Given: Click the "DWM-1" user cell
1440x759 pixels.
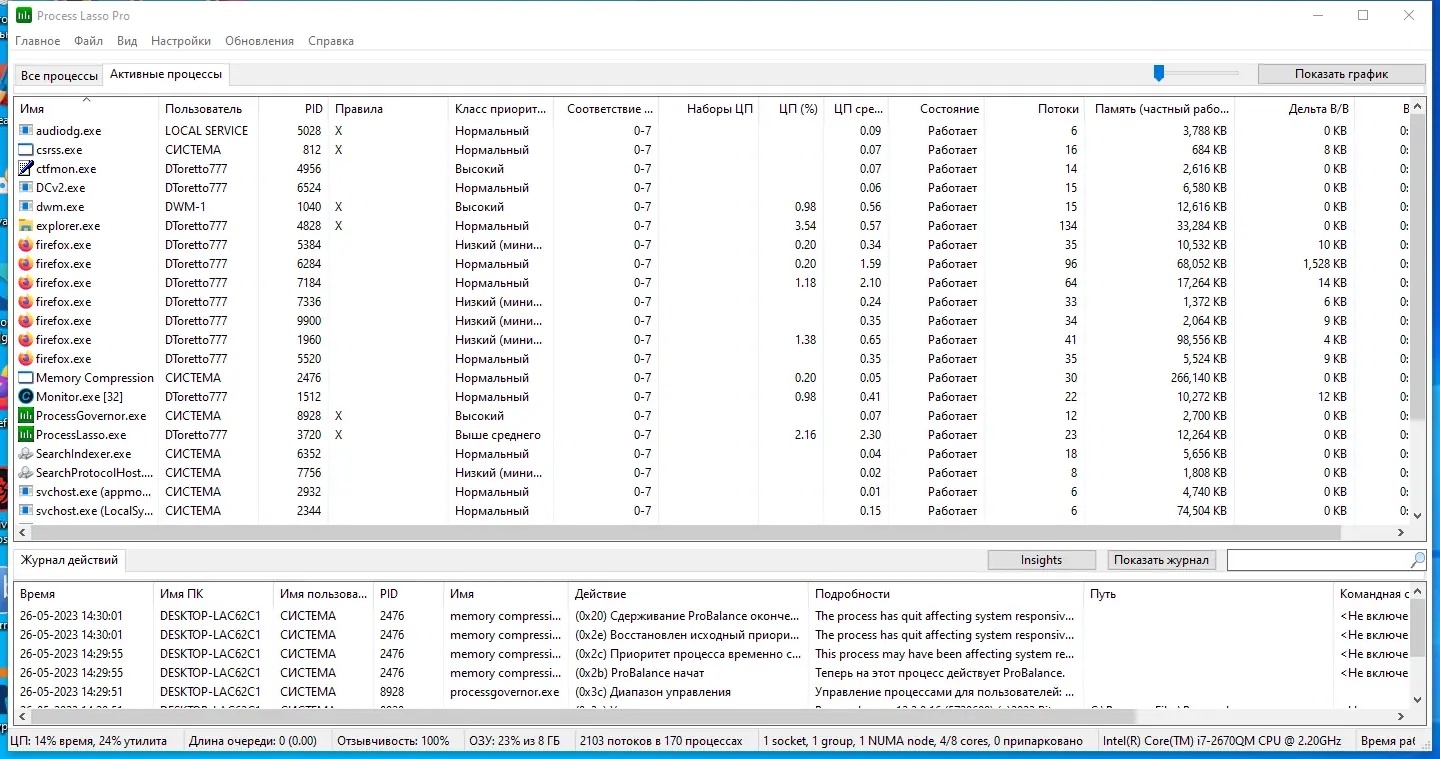Looking at the screenshot, I should pos(185,207).
